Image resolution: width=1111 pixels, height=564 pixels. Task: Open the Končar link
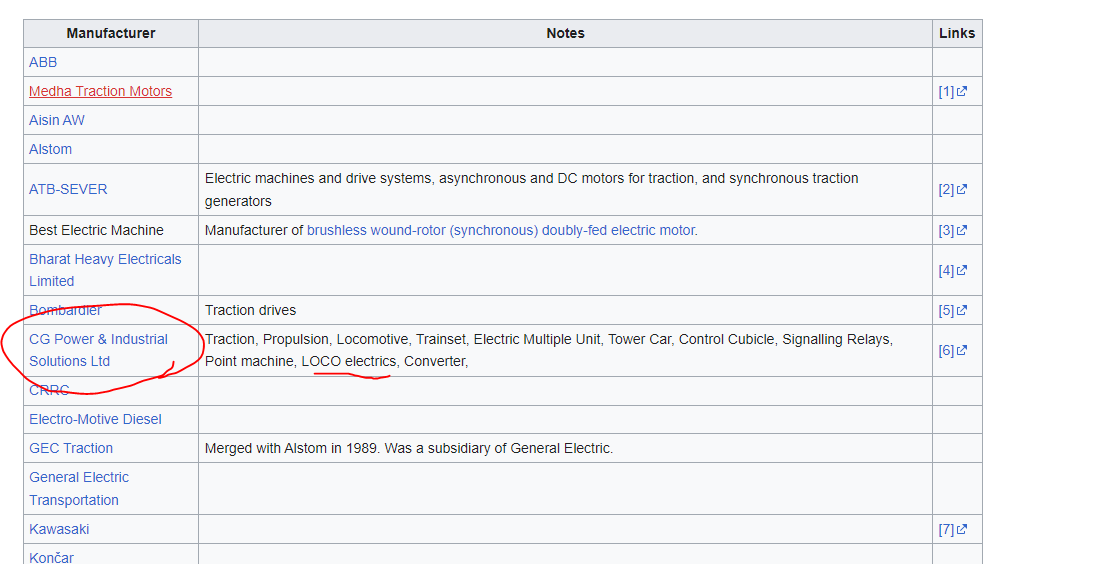(51, 558)
